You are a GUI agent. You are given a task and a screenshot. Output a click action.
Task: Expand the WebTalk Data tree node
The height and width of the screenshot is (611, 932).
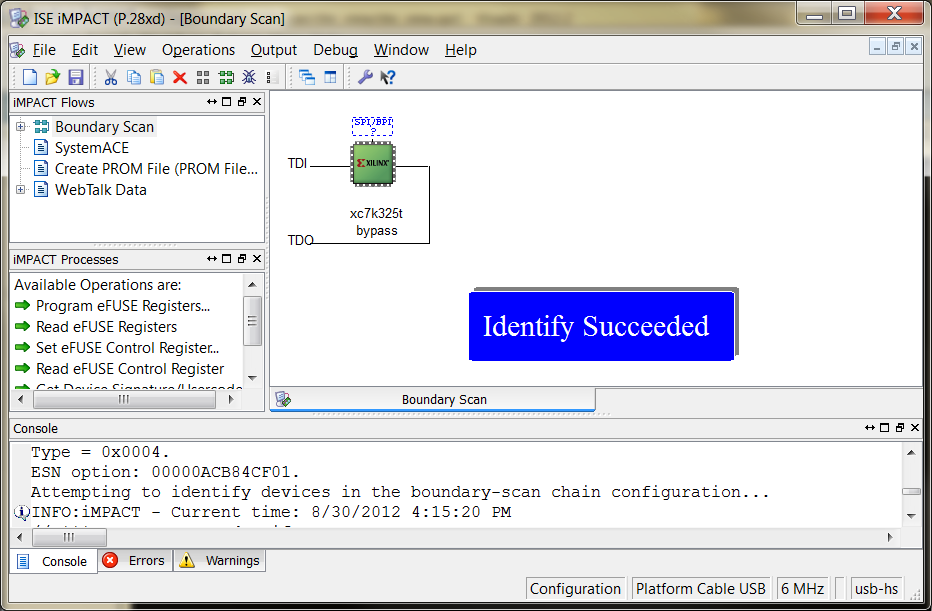pos(20,190)
